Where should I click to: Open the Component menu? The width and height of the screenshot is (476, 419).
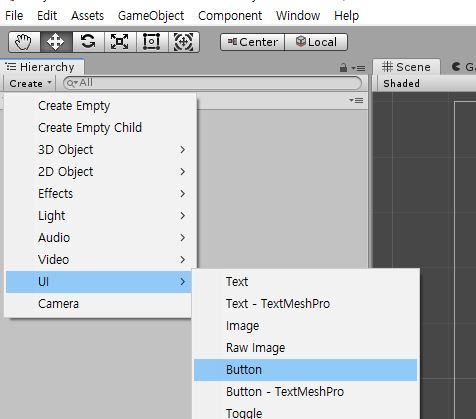pyautogui.click(x=230, y=16)
